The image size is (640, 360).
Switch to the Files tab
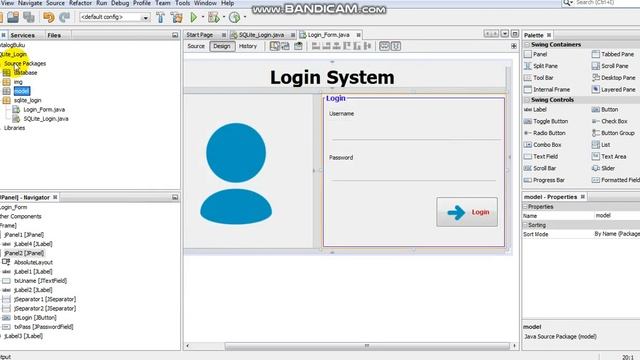coord(54,36)
